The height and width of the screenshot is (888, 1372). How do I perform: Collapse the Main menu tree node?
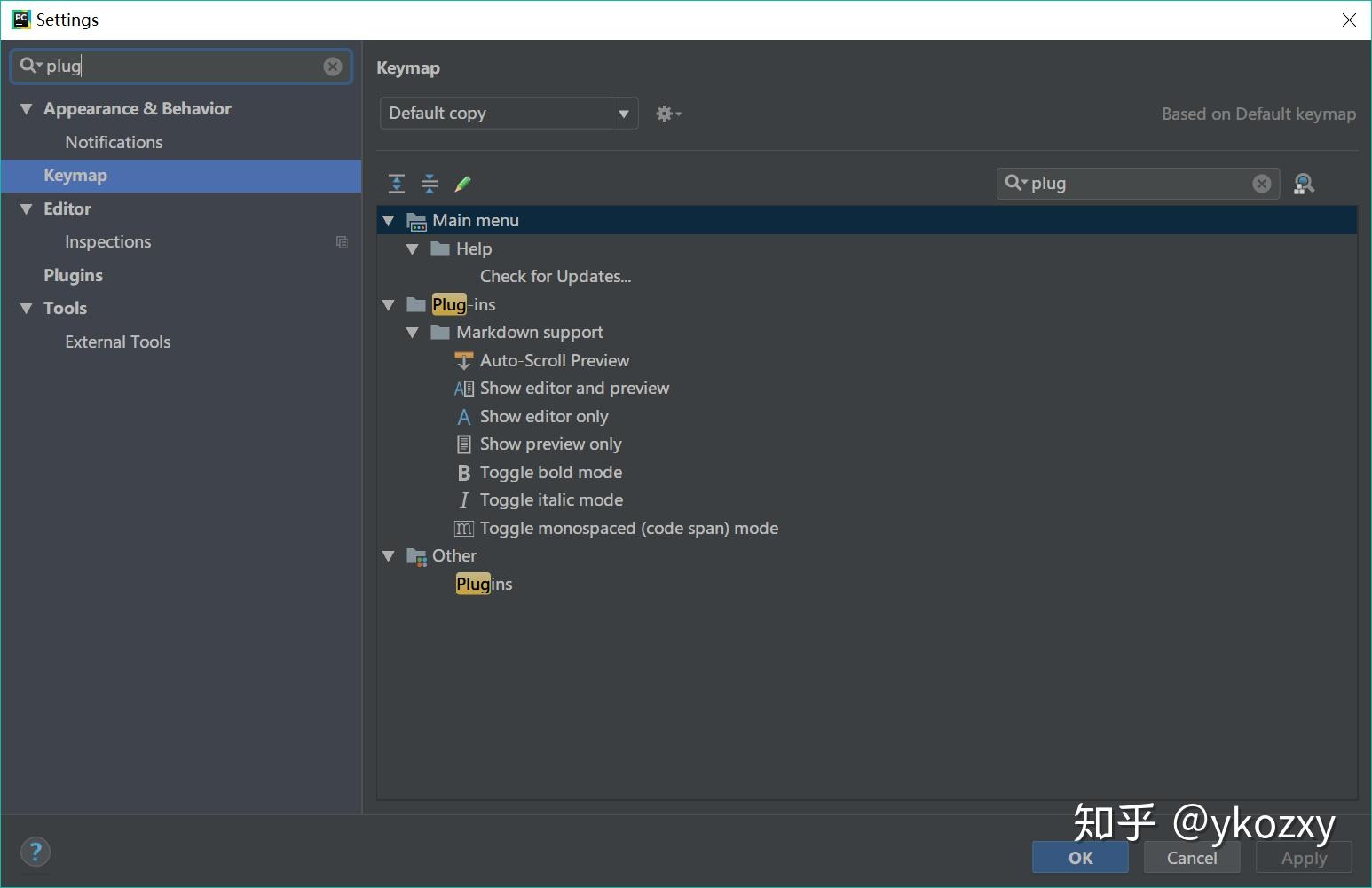pos(389,221)
